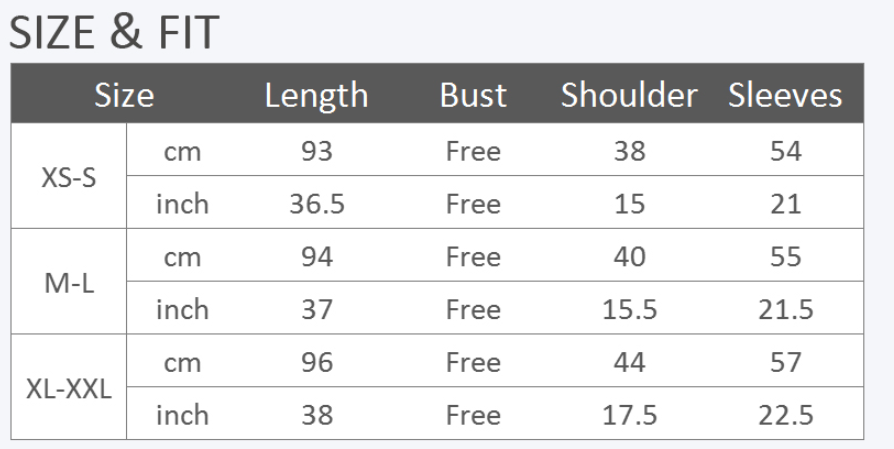Select the Size column header
The image size is (894, 449).
124,96
